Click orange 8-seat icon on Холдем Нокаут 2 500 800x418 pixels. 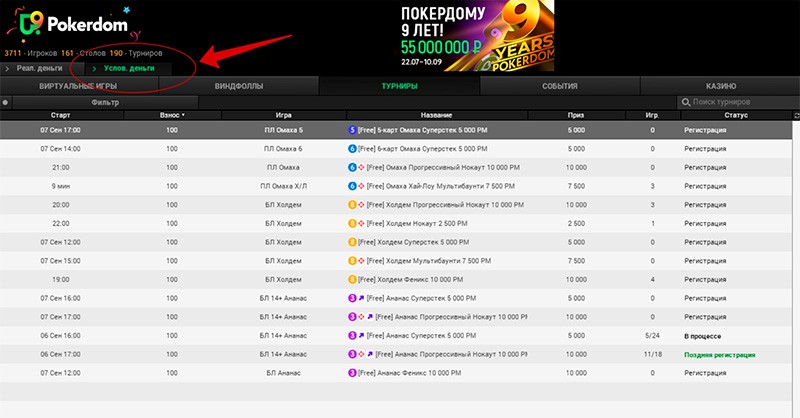352,223
